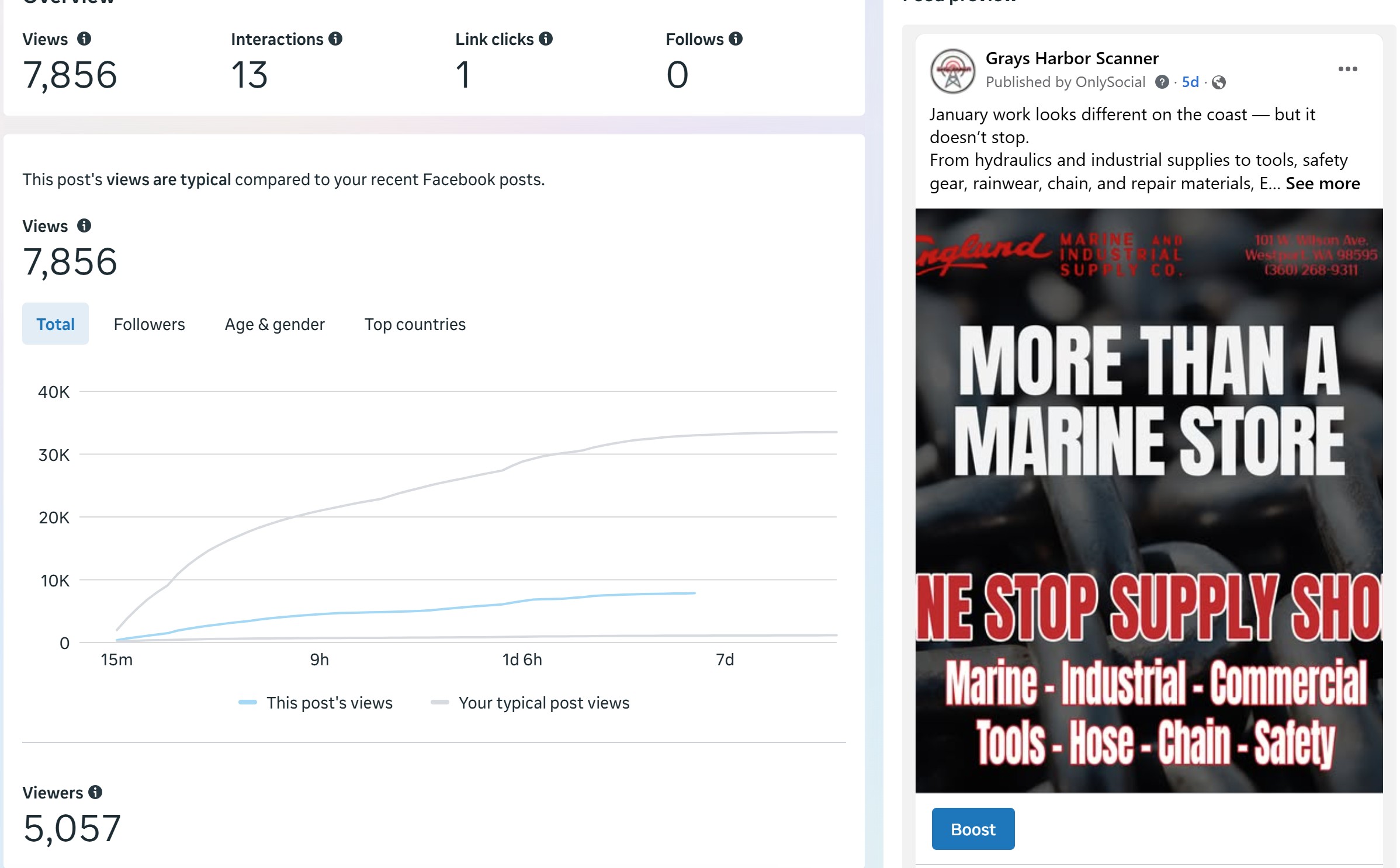The image size is (1400, 868).
Task: Click the Follows info icon
Action: (736, 39)
